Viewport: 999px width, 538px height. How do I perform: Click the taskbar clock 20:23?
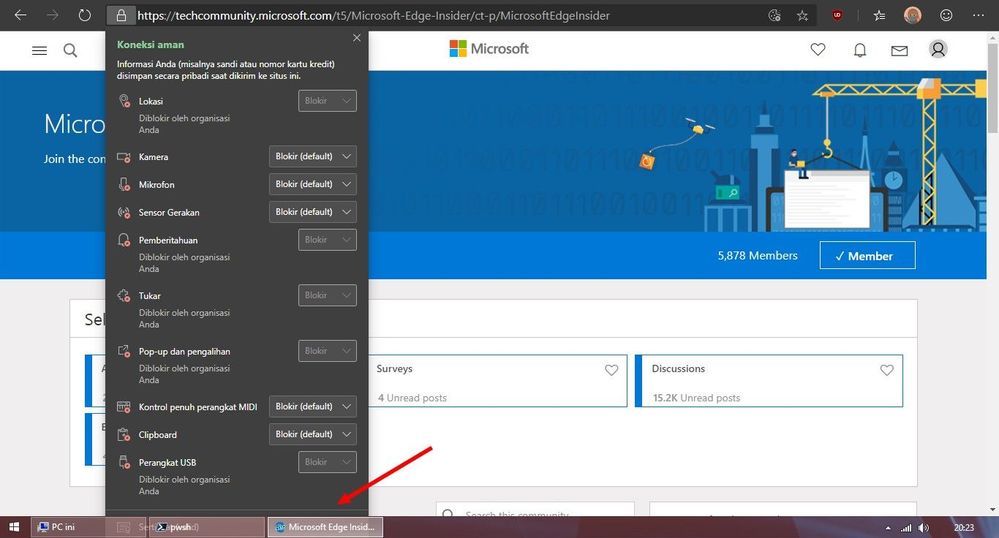(x=963, y=527)
